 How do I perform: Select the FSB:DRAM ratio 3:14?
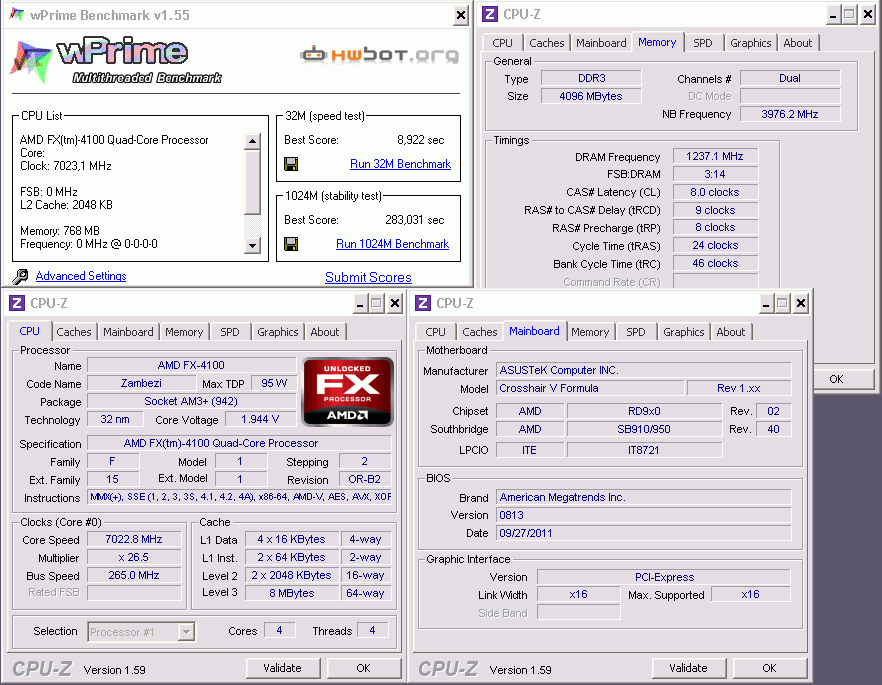click(x=715, y=174)
